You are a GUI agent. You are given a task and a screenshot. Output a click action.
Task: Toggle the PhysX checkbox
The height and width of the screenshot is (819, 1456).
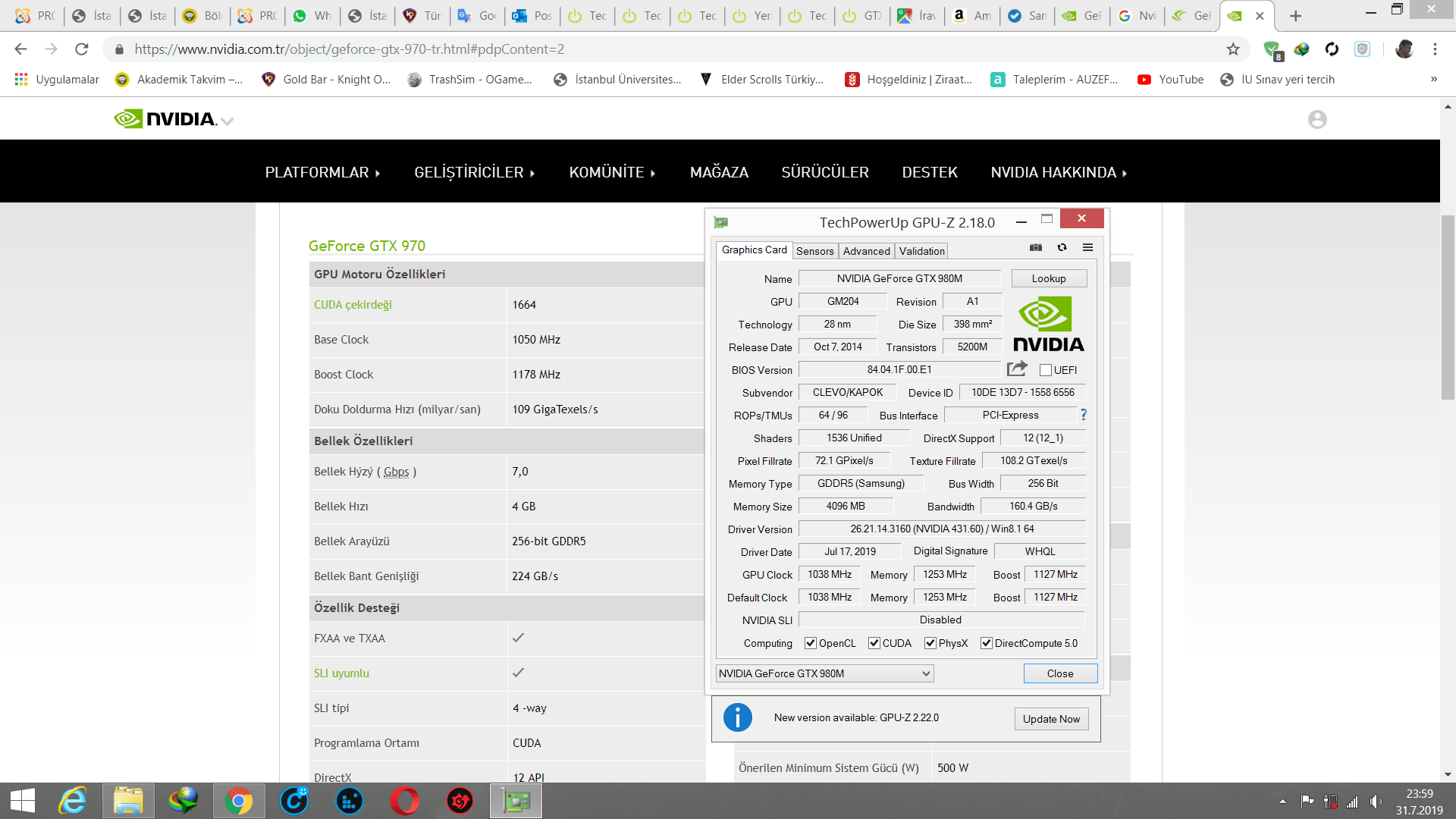(x=930, y=643)
